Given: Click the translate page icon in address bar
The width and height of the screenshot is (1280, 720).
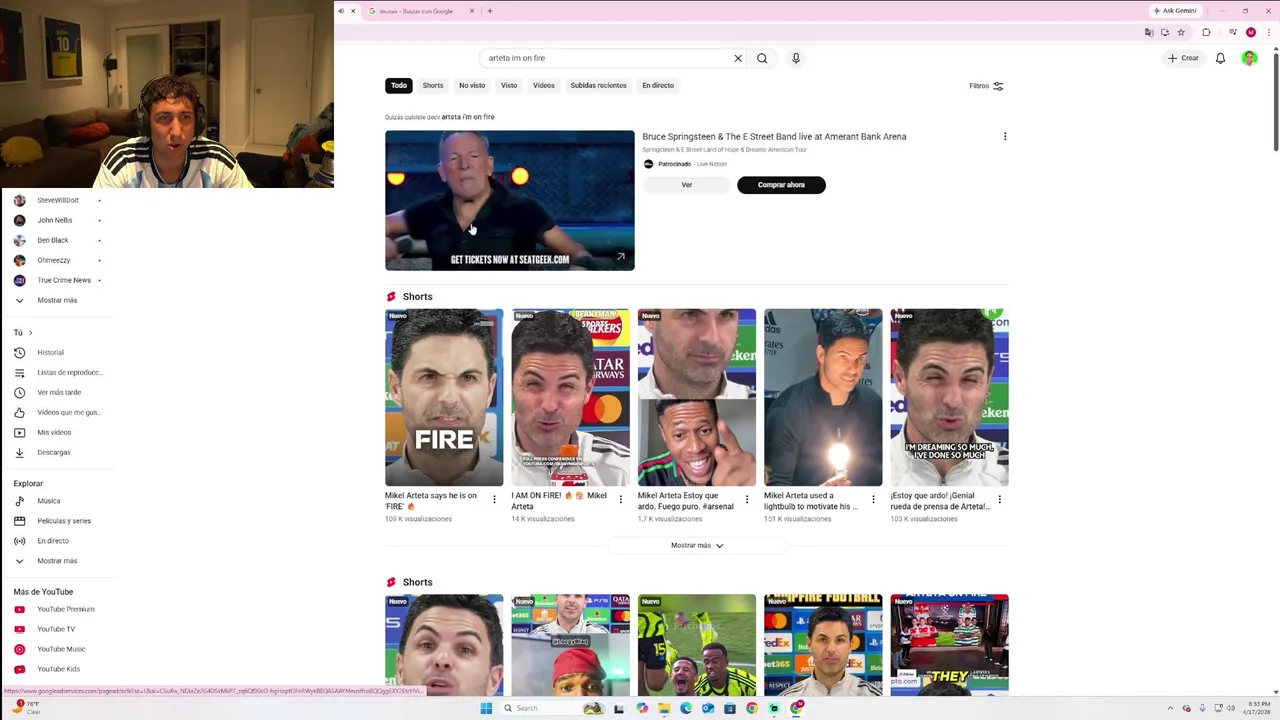Looking at the screenshot, I should click(x=1149, y=32).
